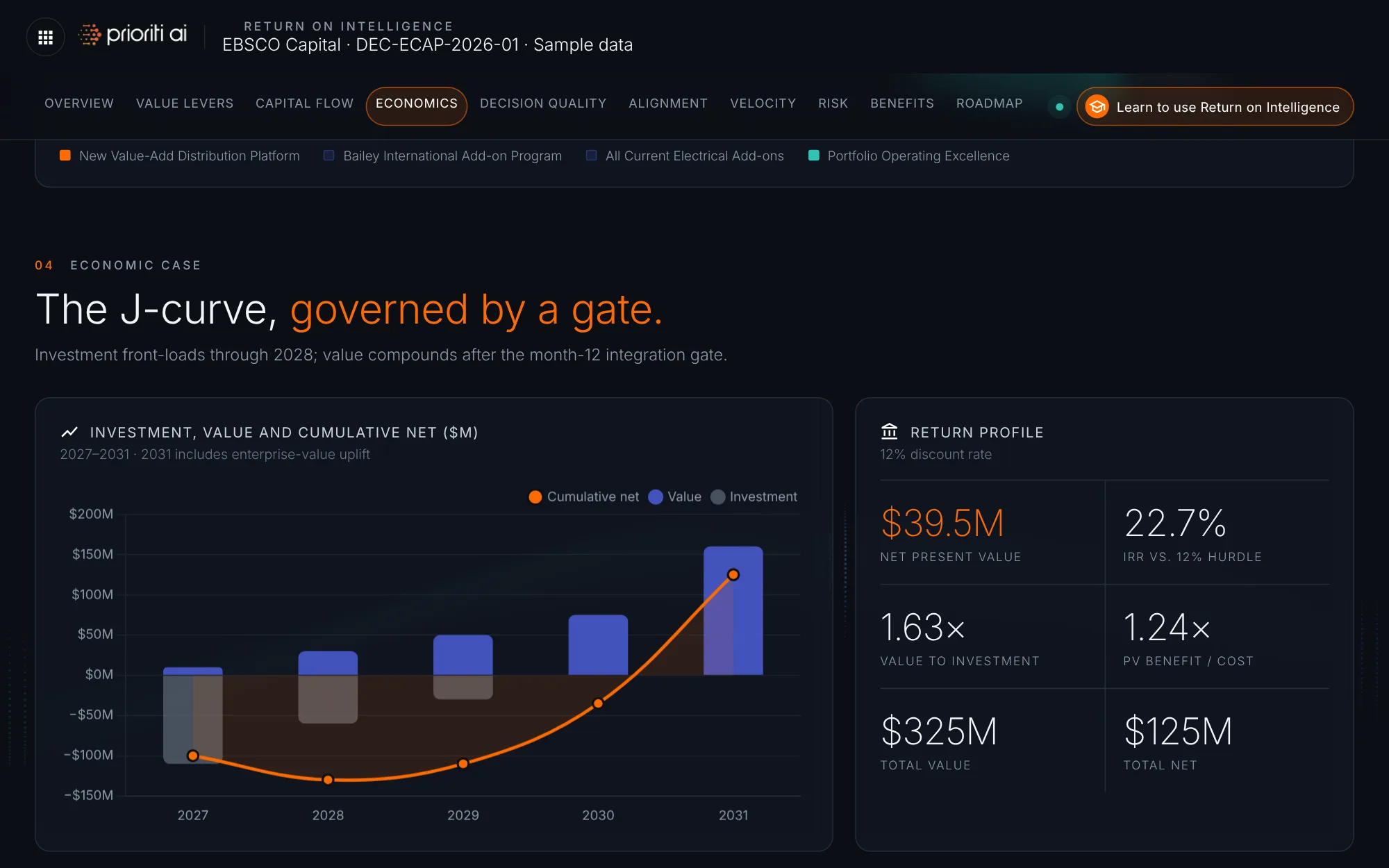Select the 2028 cumulative net data point
The height and width of the screenshot is (868, 1389).
click(x=328, y=780)
